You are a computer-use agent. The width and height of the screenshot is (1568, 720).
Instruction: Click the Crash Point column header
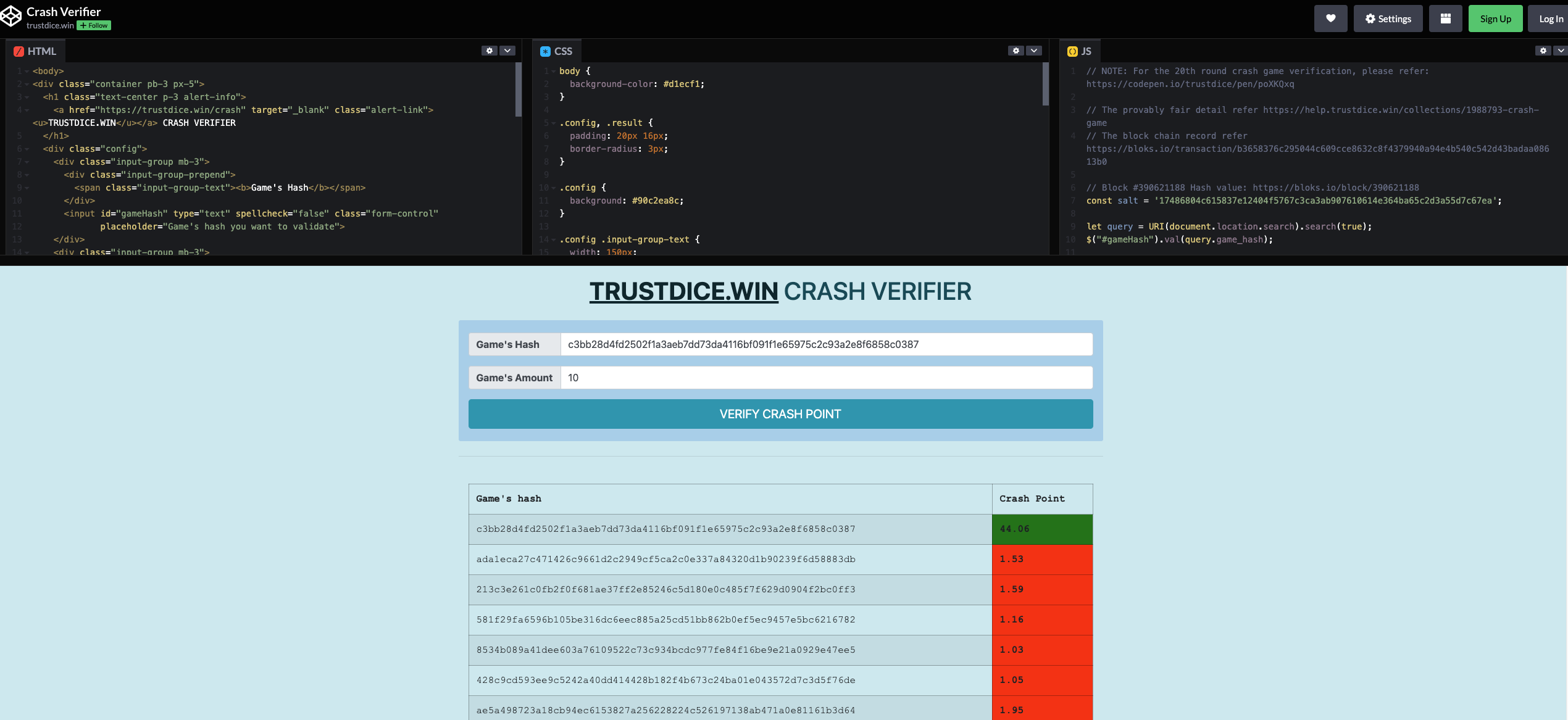tap(1042, 499)
